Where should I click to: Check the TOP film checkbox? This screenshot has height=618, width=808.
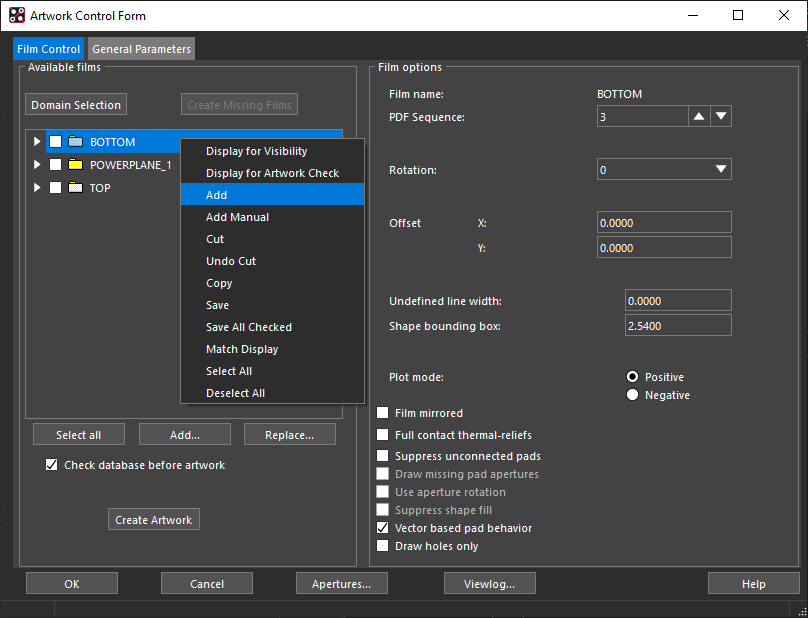[55, 188]
